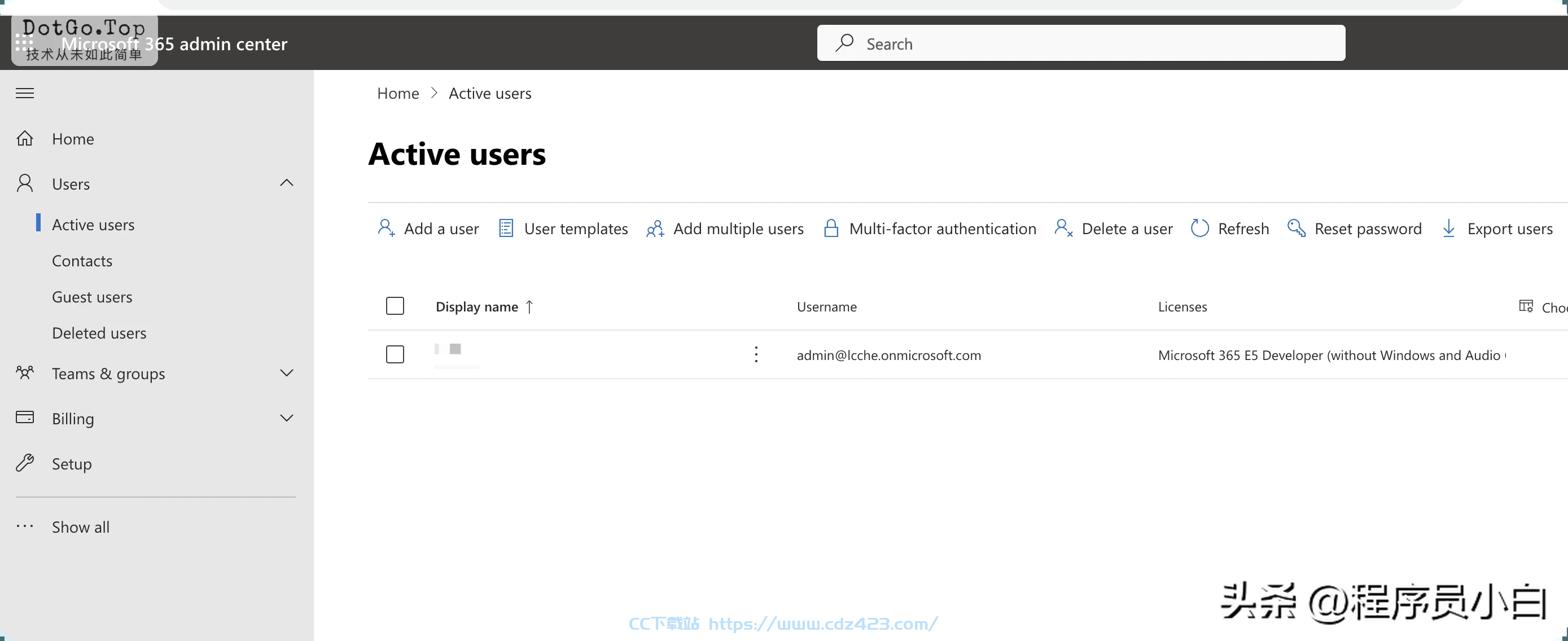Open Setup in the sidebar

(72, 464)
